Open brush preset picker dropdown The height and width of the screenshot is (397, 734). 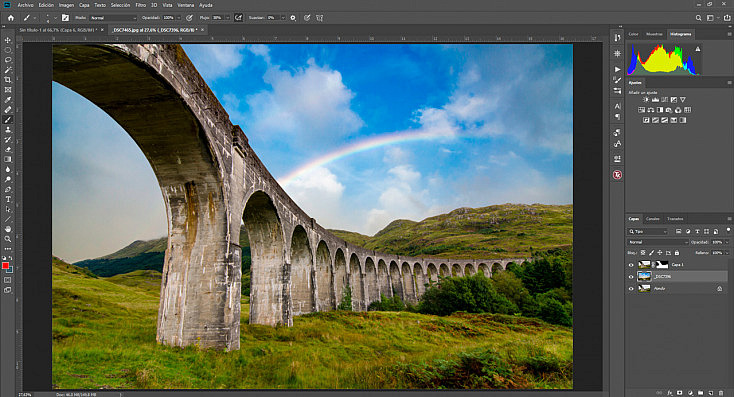coord(55,18)
